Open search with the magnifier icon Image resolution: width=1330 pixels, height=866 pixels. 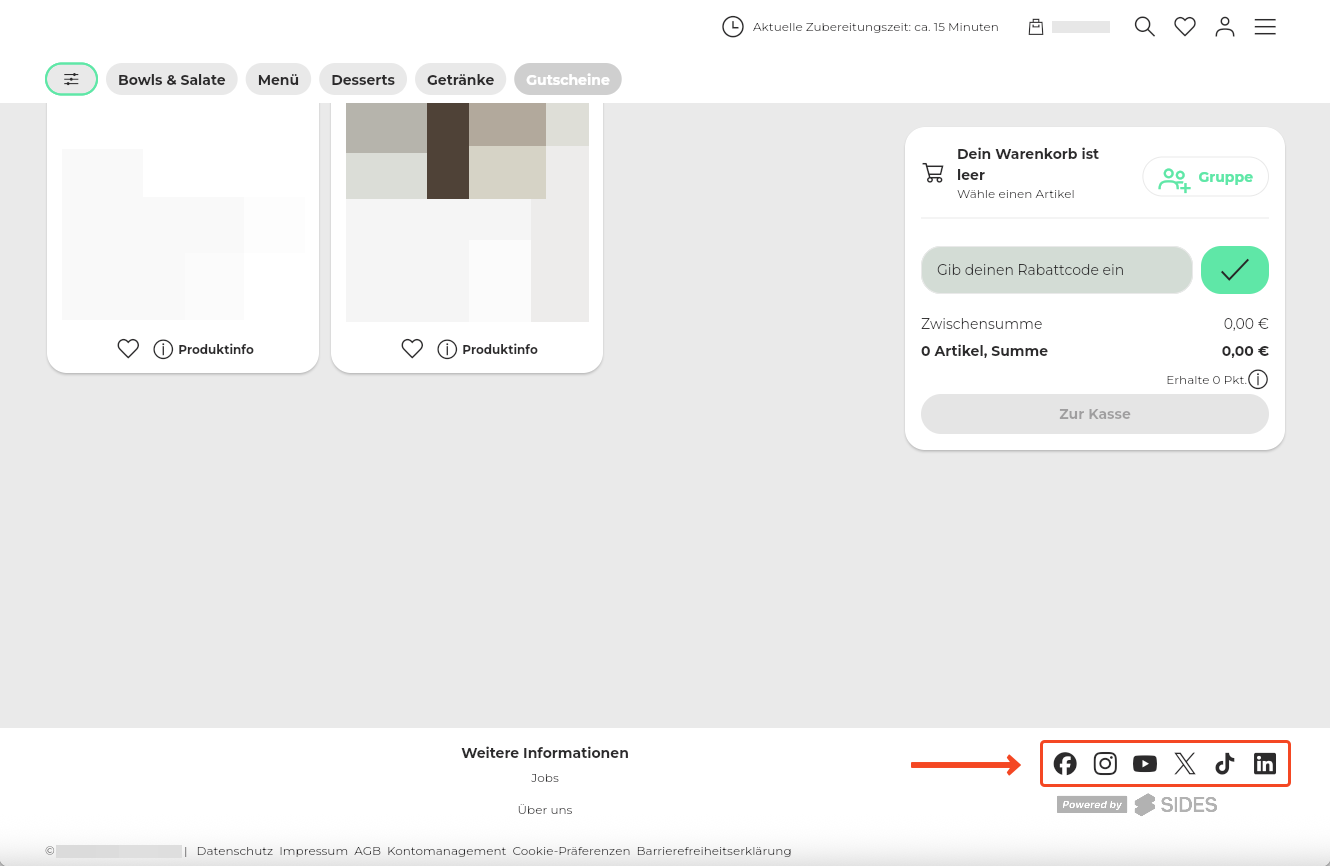[1145, 27]
